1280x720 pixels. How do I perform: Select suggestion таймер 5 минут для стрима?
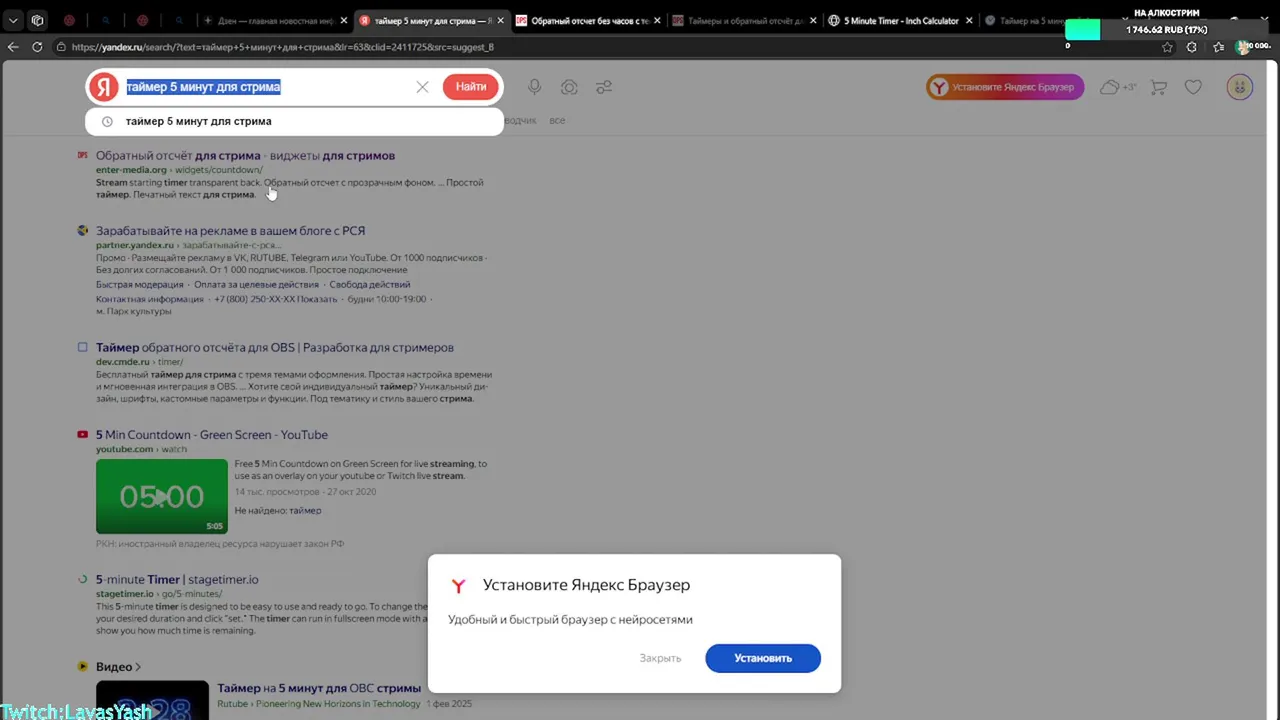295,121
